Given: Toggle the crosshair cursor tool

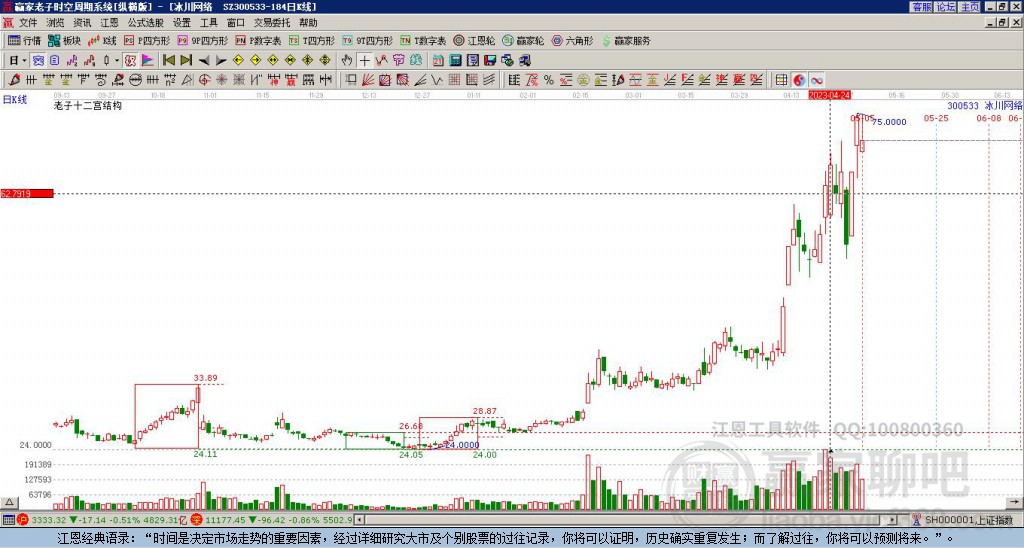Looking at the screenshot, I should pyautogui.click(x=364, y=61).
